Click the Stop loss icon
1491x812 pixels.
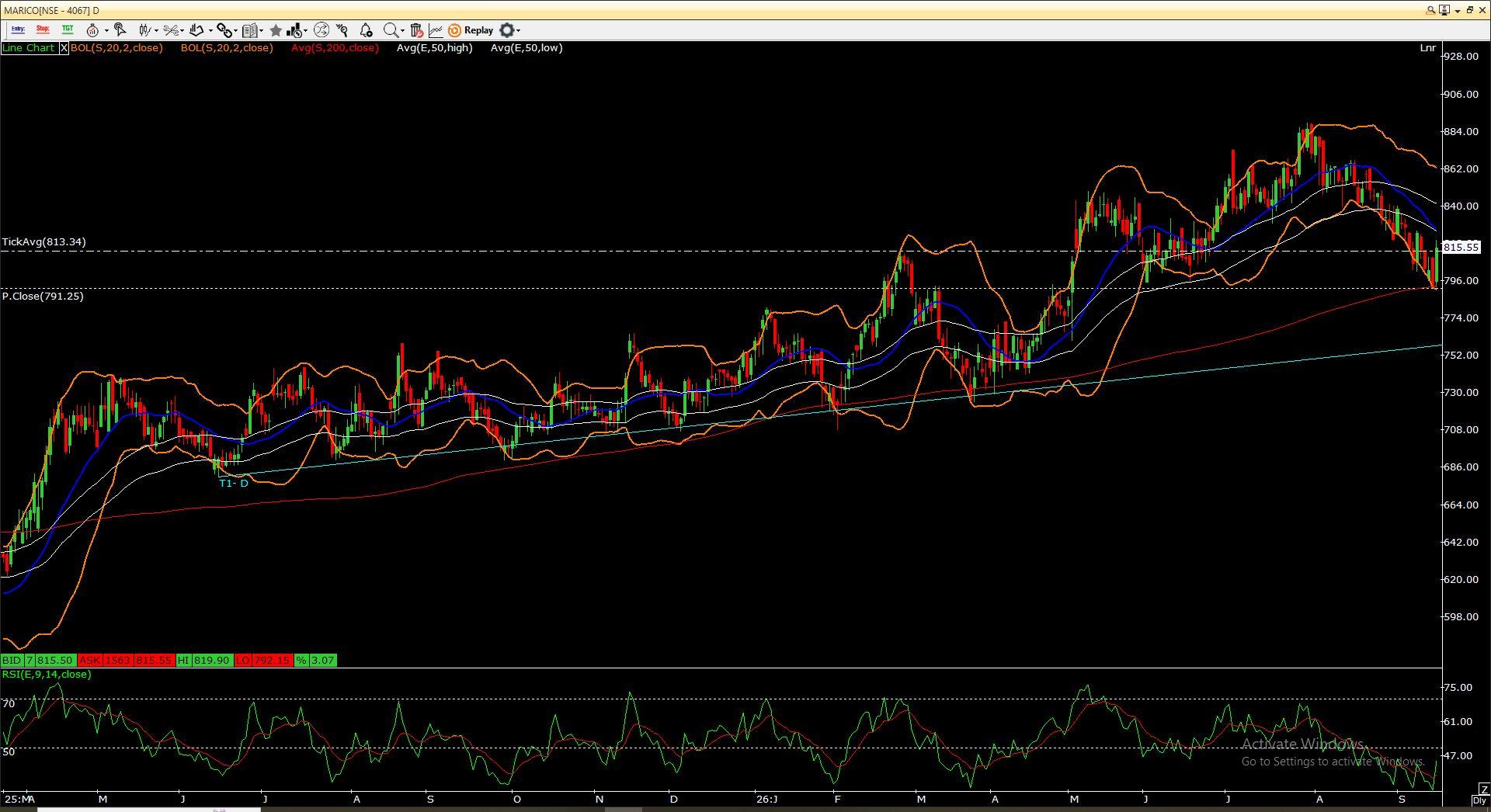click(43, 29)
